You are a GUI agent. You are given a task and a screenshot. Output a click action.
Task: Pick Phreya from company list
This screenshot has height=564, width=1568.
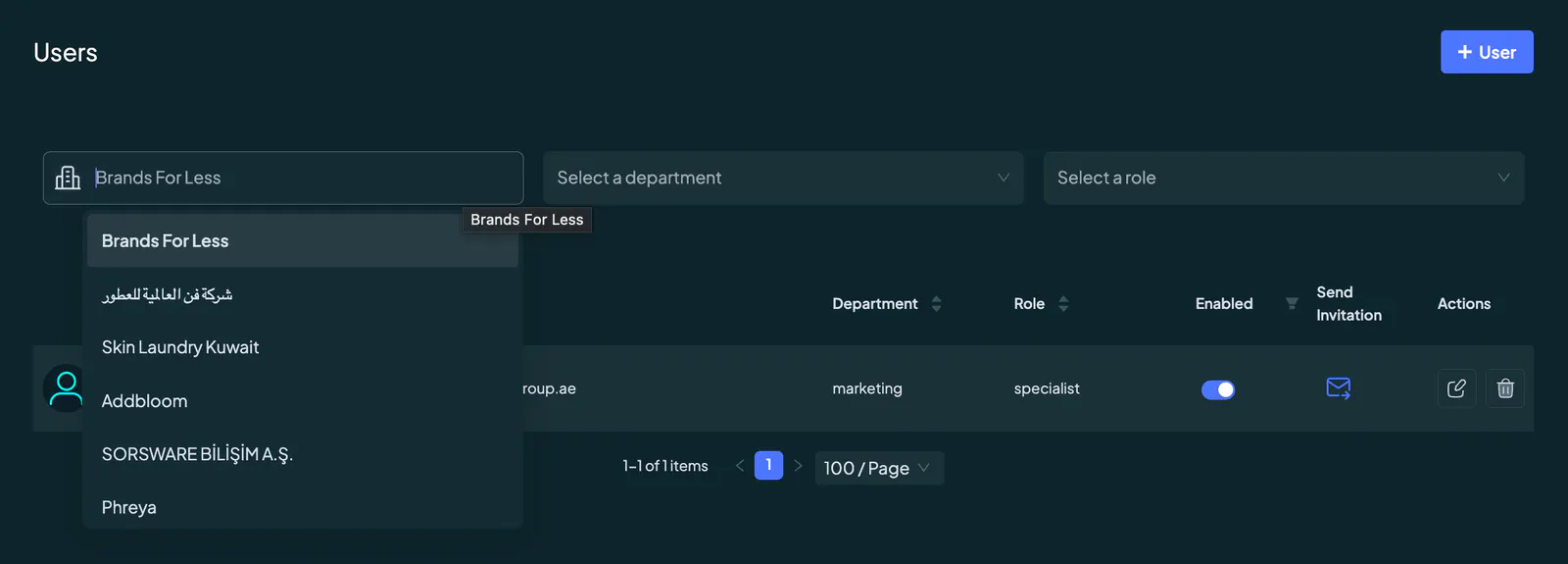(303, 507)
